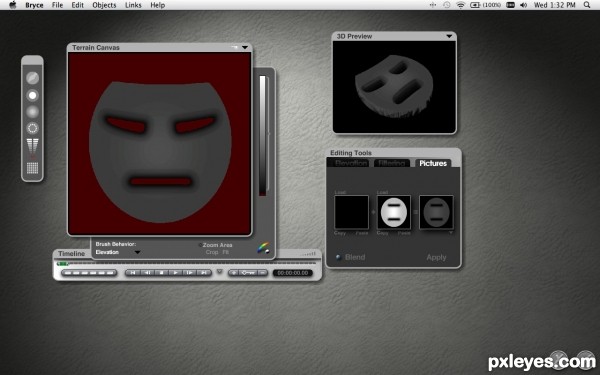Jump to first frame in Timeline
600x375 pixels.
click(132, 273)
